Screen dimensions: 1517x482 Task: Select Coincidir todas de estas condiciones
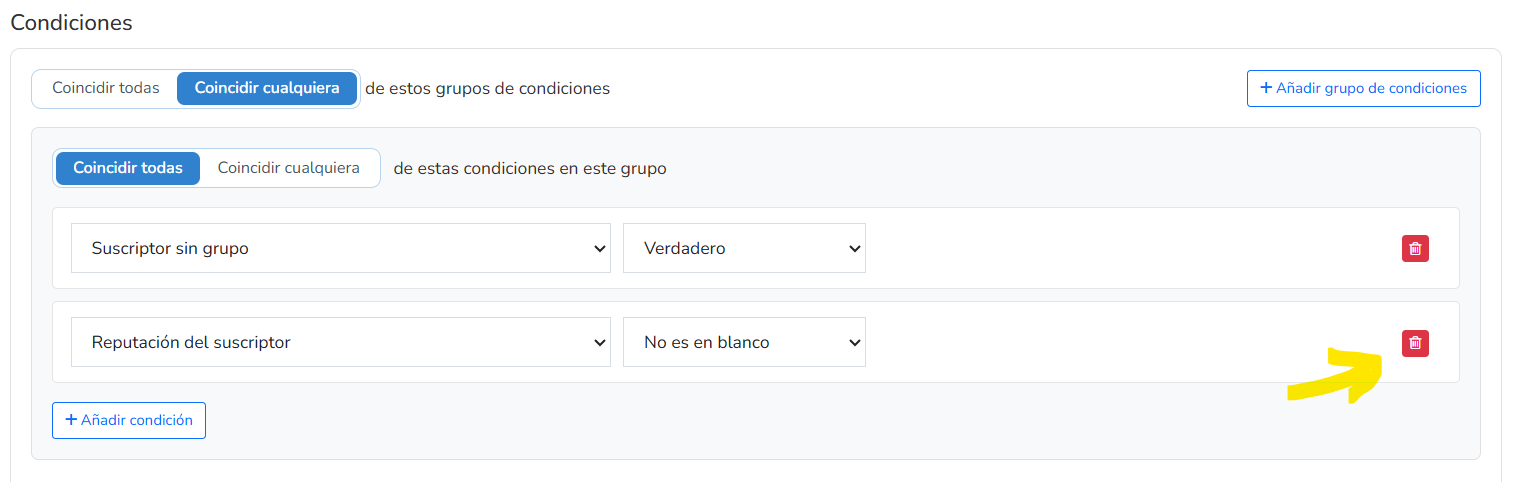coord(128,168)
